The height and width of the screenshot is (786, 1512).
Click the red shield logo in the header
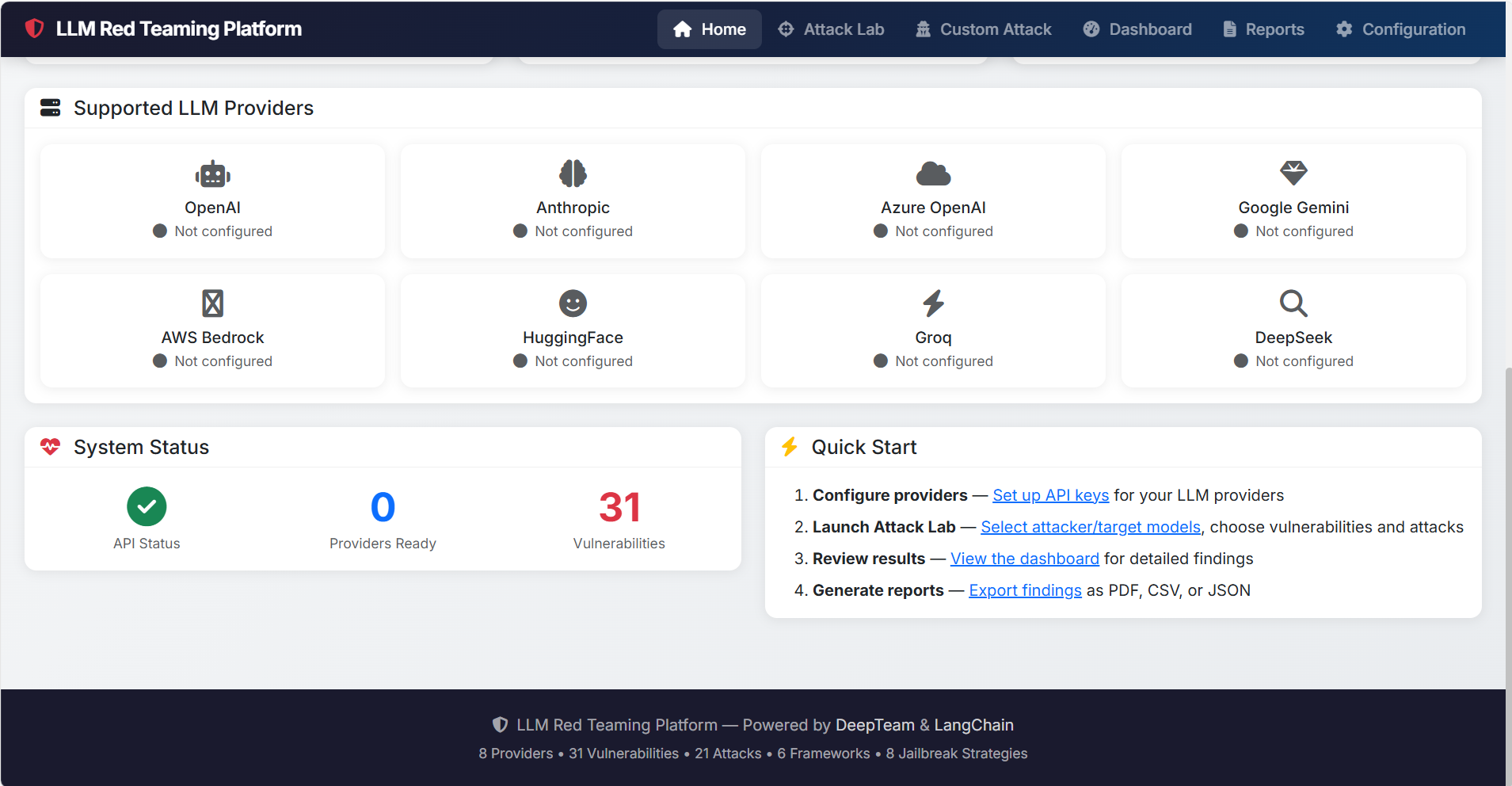click(x=34, y=28)
